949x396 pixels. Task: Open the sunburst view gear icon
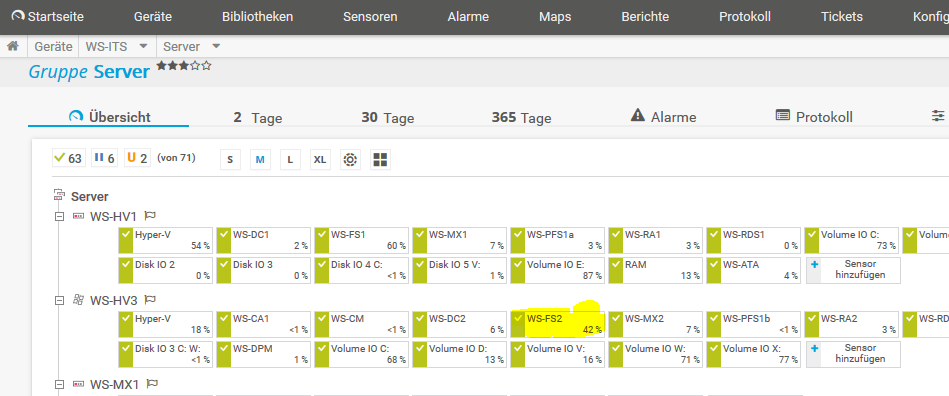(350, 159)
